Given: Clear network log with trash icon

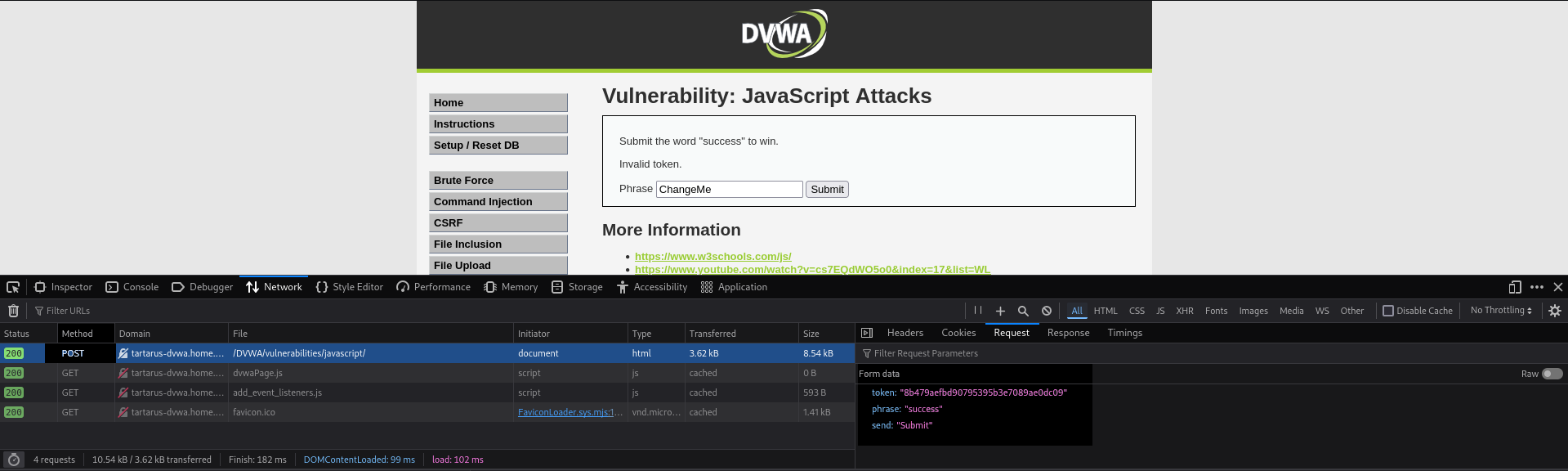Looking at the screenshot, I should [13, 311].
